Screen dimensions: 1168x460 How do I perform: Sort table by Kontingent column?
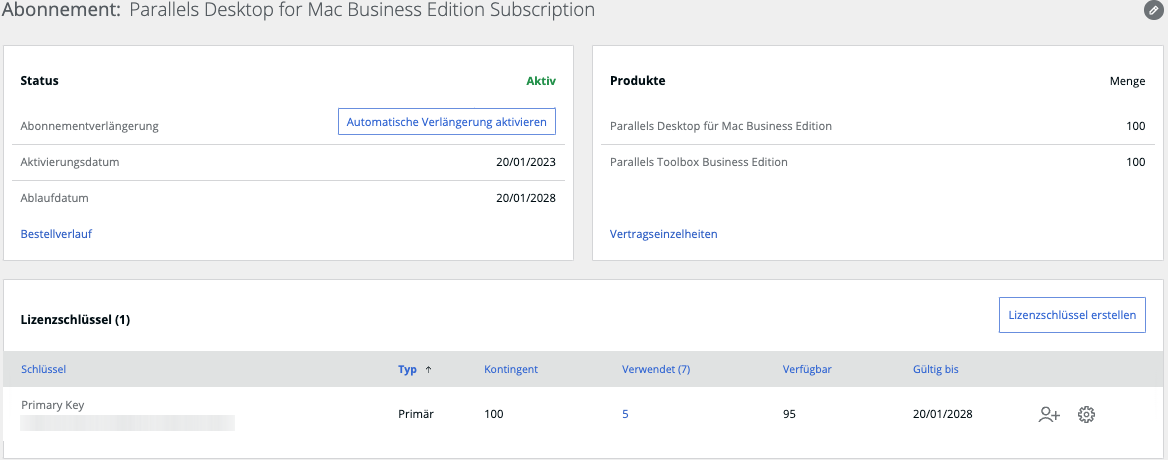pyautogui.click(x=511, y=368)
